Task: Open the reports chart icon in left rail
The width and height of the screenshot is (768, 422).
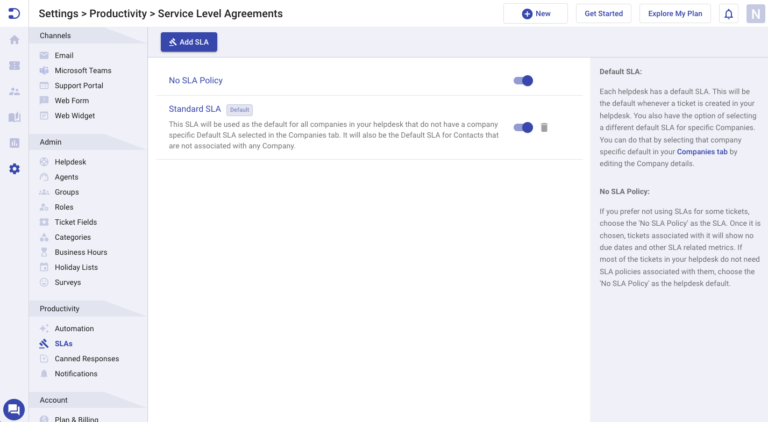Action: click(x=14, y=143)
